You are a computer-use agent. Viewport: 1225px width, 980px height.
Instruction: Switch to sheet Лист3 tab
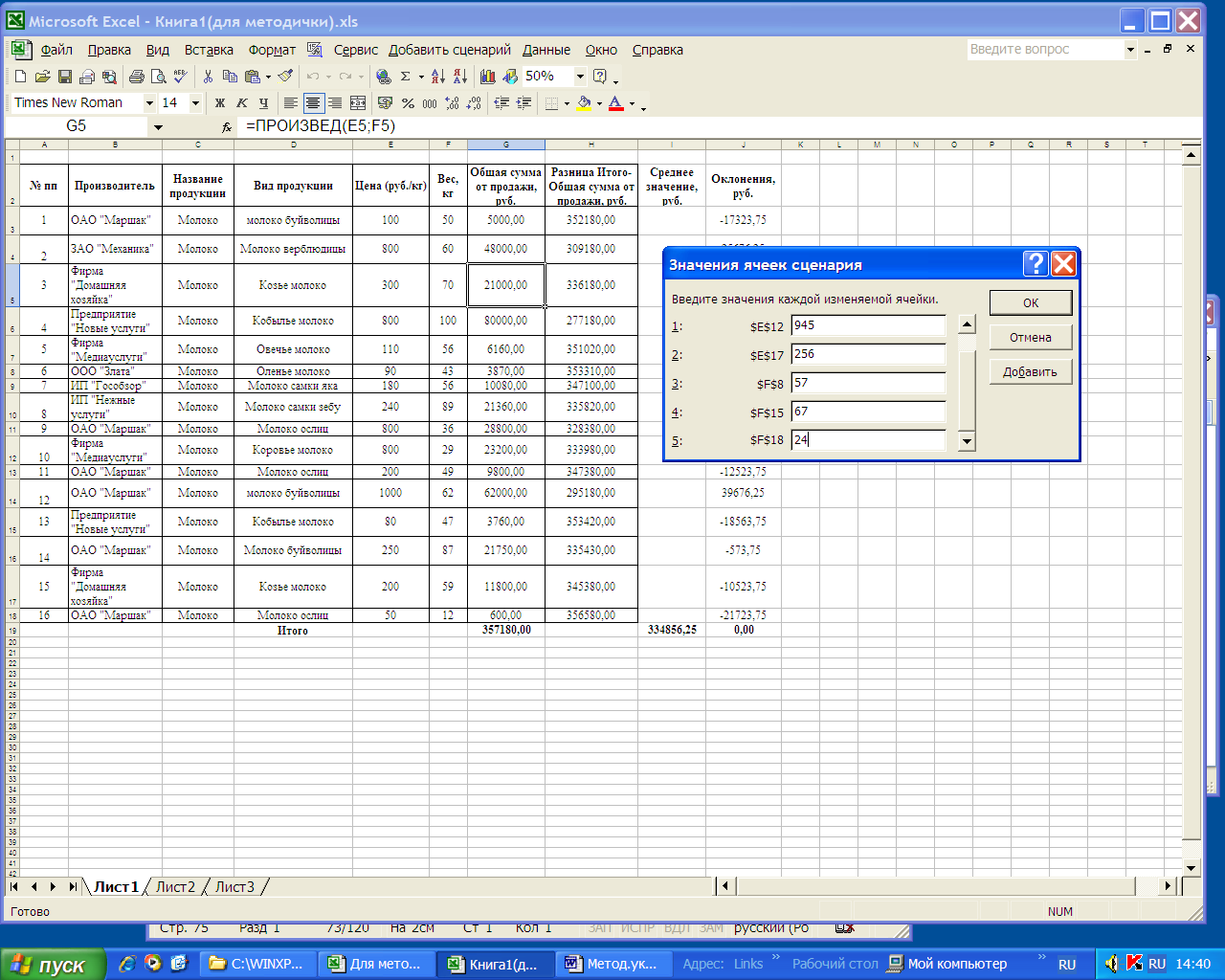coord(234,887)
